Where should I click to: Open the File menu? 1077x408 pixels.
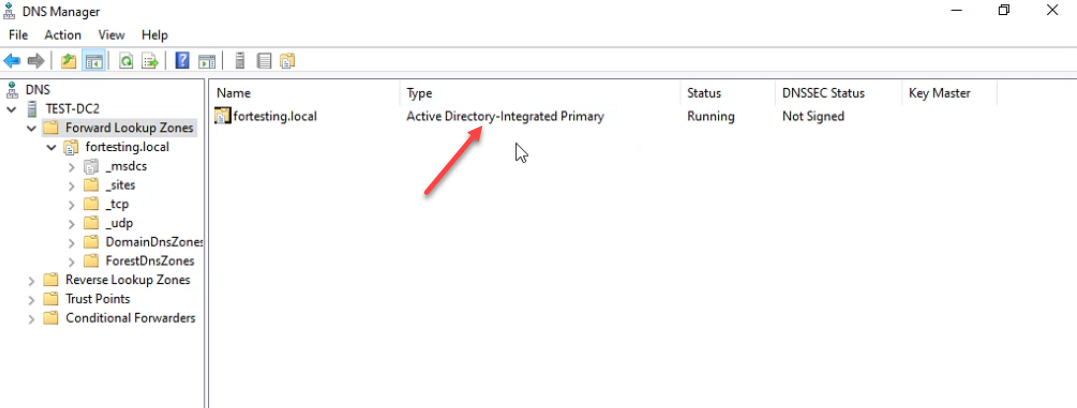pyautogui.click(x=19, y=34)
